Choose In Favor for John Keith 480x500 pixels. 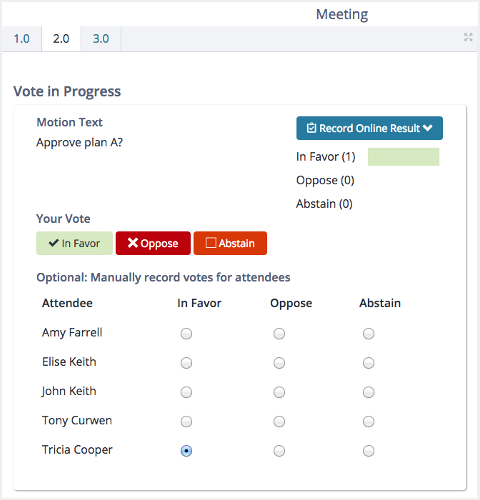click(186, 392)
